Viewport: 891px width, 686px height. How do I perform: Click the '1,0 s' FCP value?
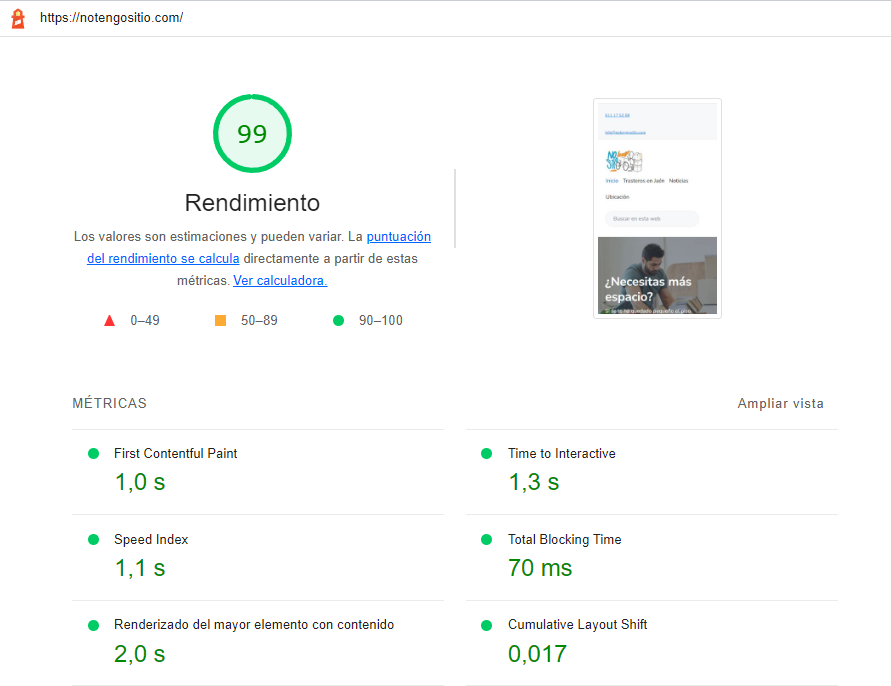click(140, 482)
